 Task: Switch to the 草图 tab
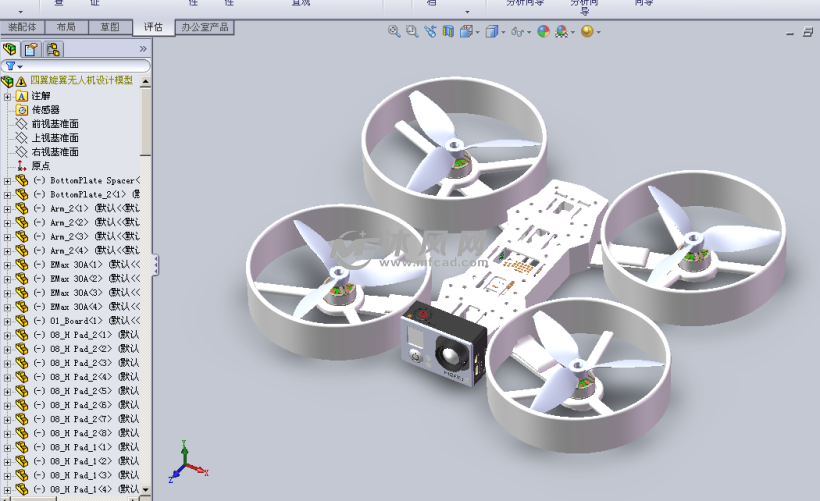point(109,27)
